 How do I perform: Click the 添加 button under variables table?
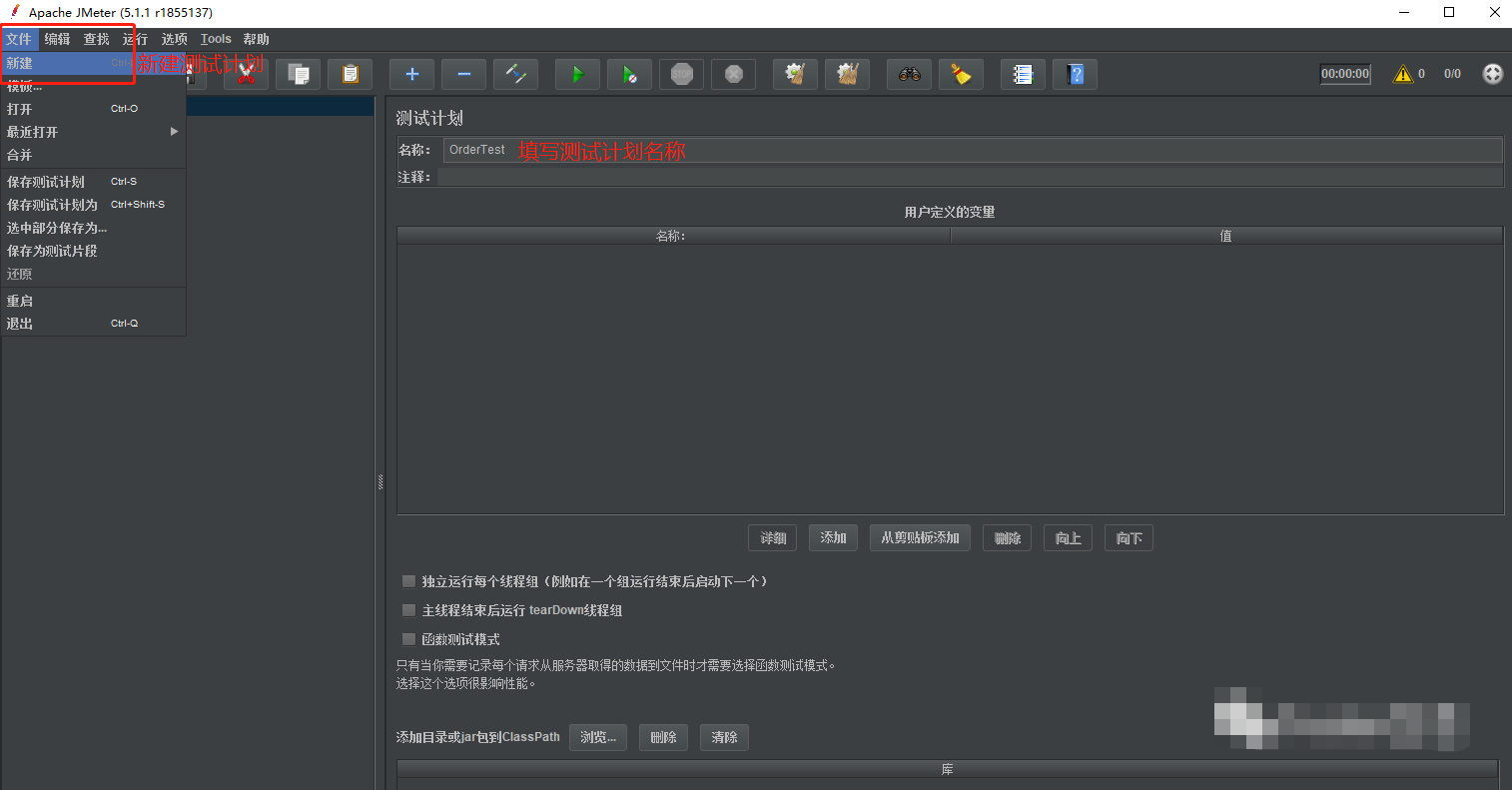[x=834, y=538]
